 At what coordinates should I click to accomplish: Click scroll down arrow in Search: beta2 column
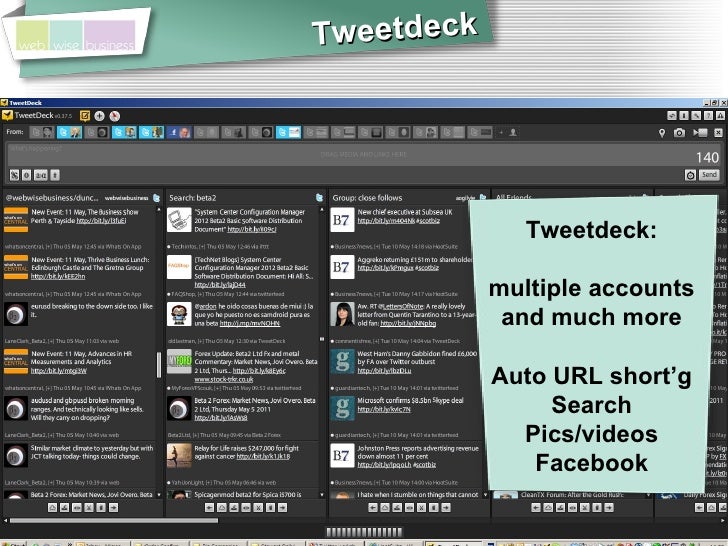[322, 495]
